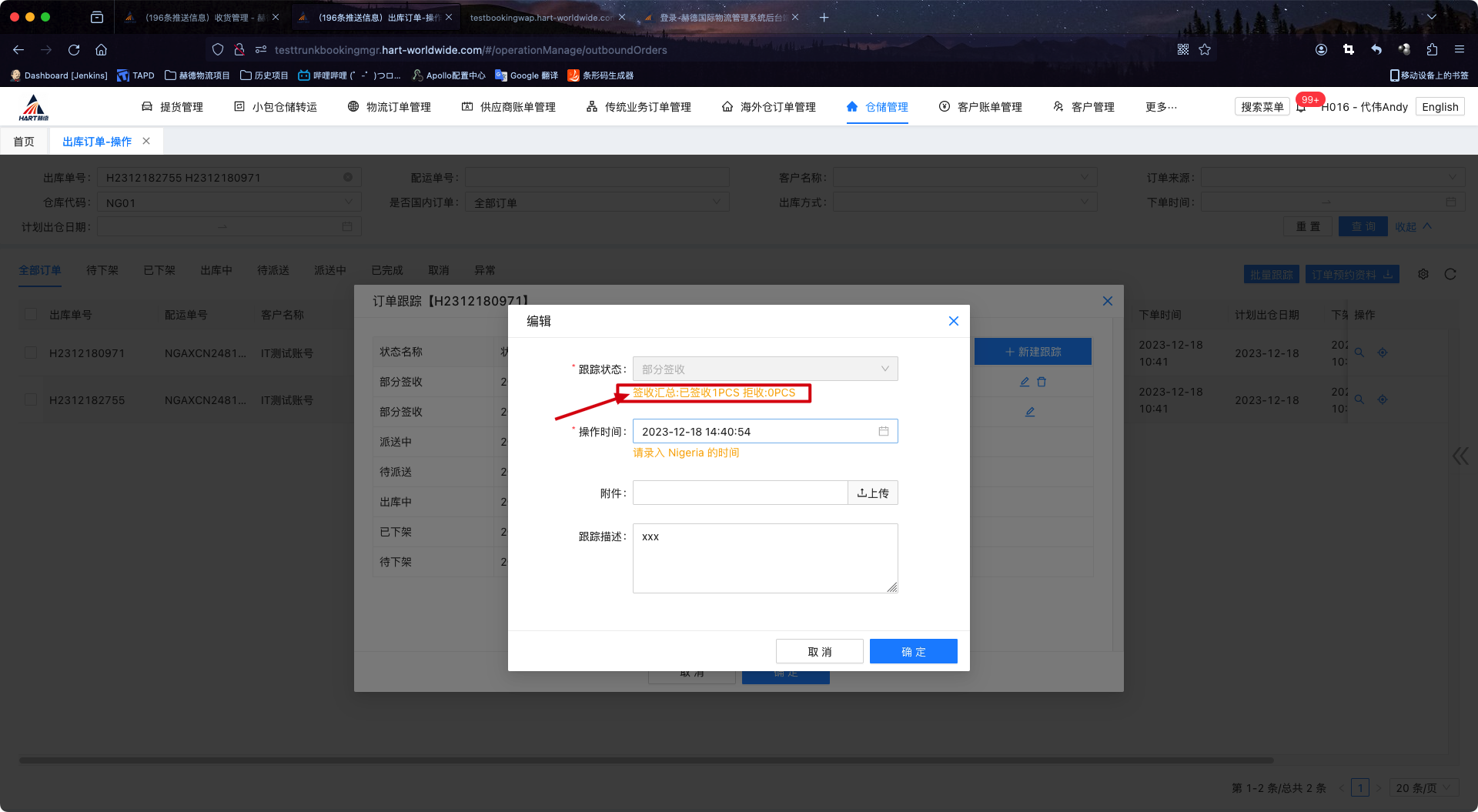Close the 出库订单-操作 tab
The height and width of the screenshot is (812, 1478).
tap(146, 141)
